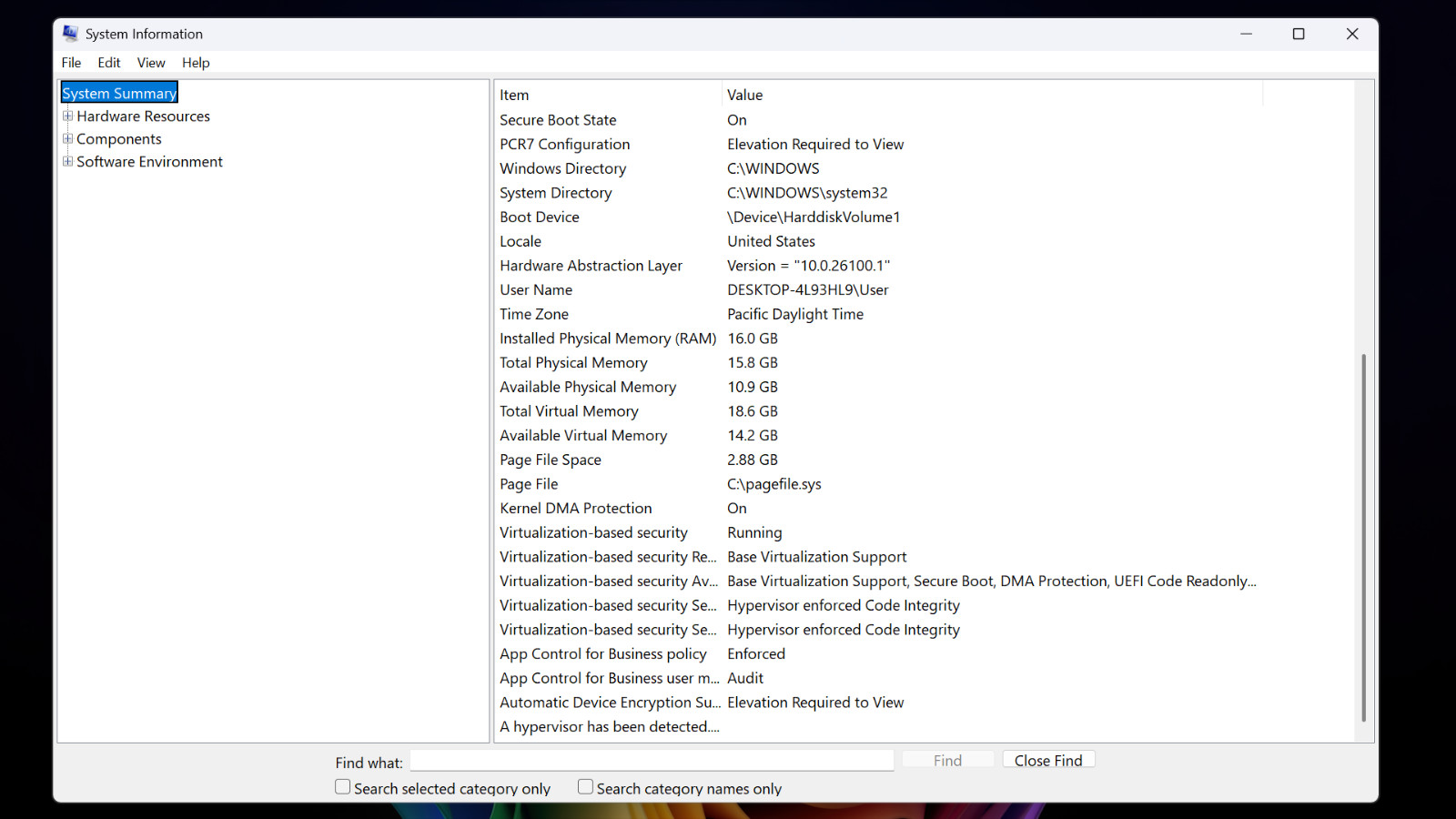Click the Base Virtualization Support value alone
Image resolution: width=1456 pixels, height=819 pixels.
click(816, 557)
